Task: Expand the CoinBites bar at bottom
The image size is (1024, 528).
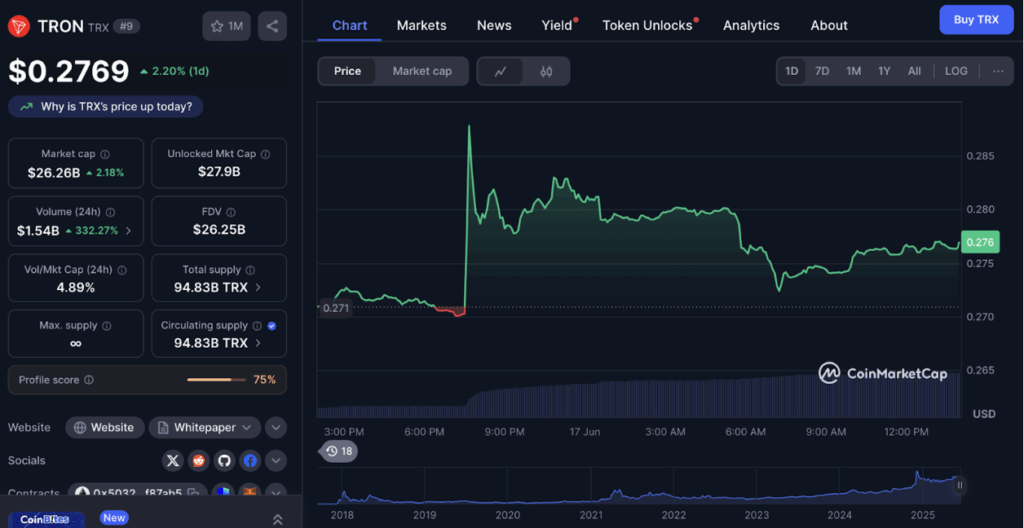Action: point(277,519)
